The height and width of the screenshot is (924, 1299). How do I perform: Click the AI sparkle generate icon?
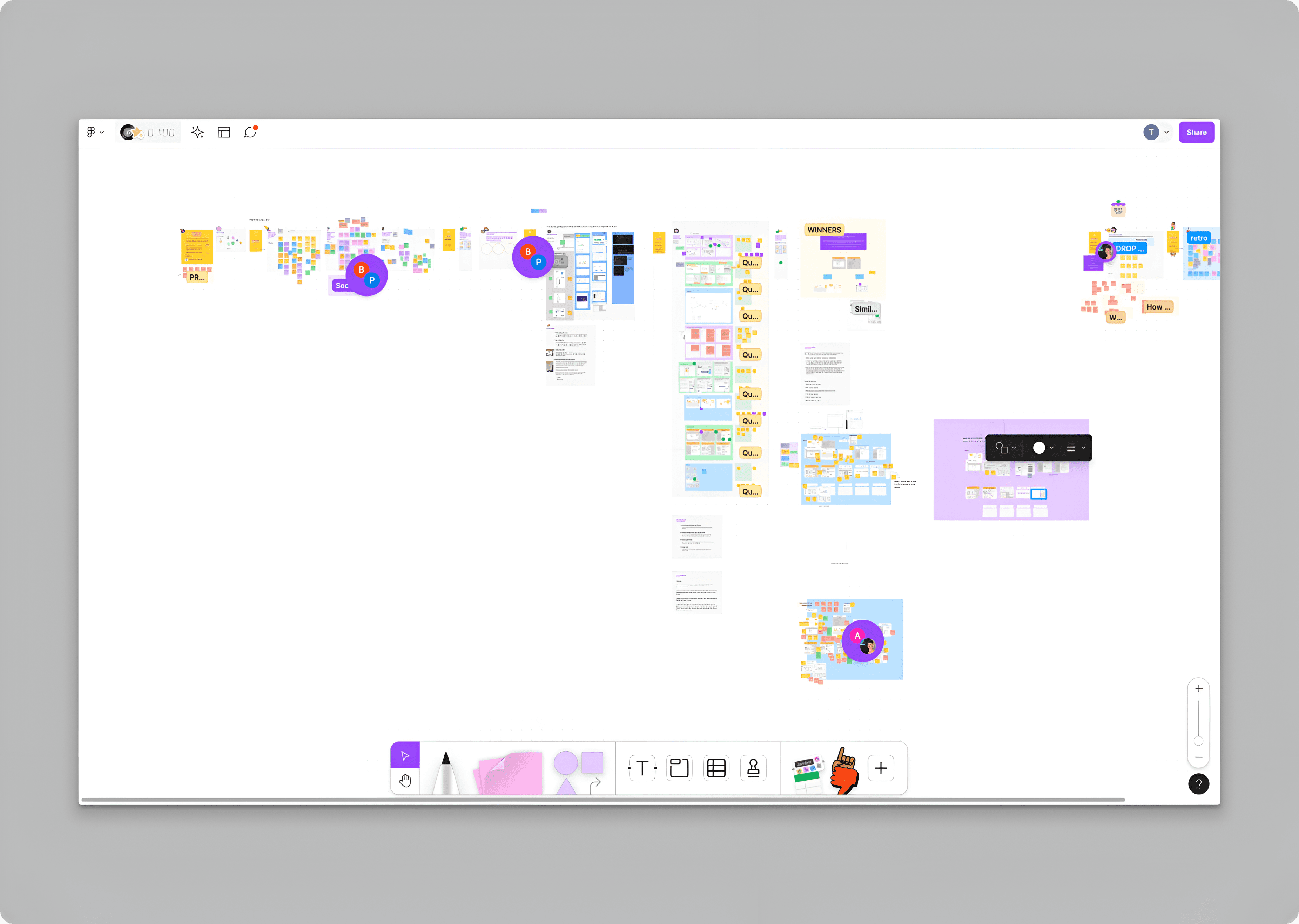[197, 133]
